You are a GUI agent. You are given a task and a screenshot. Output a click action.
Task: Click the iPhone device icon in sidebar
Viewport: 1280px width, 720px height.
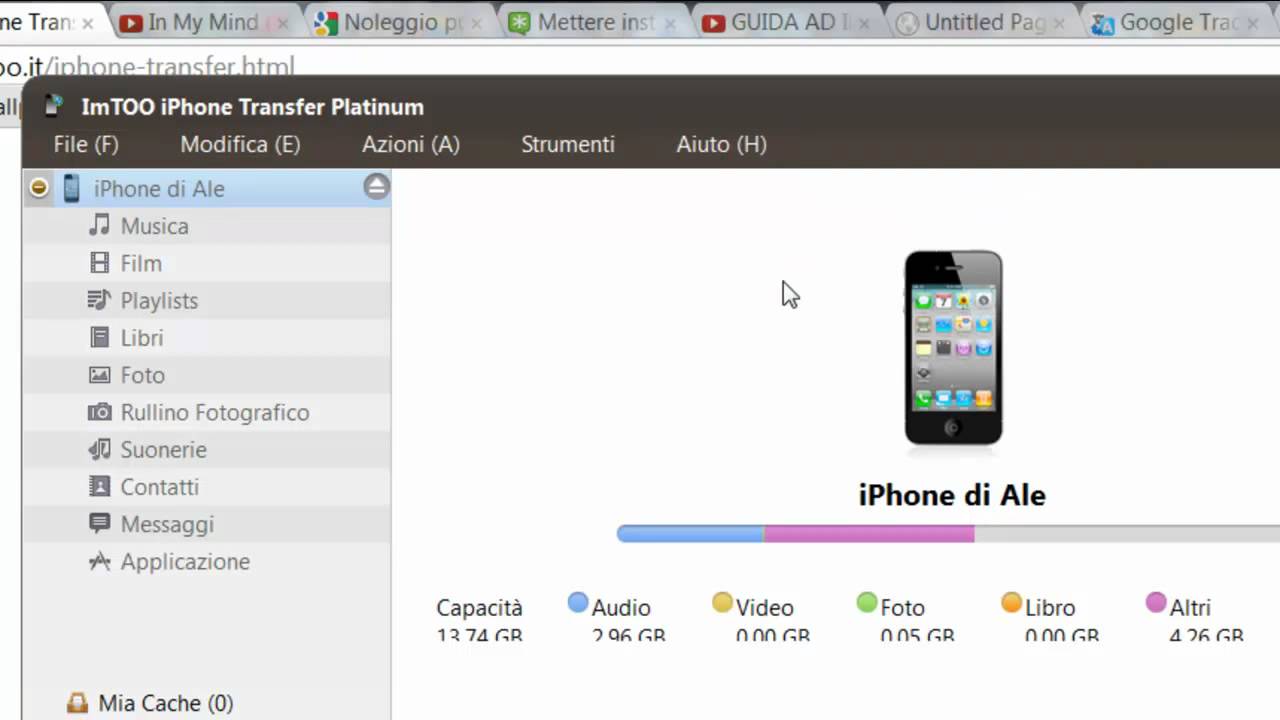coord(71,188)
